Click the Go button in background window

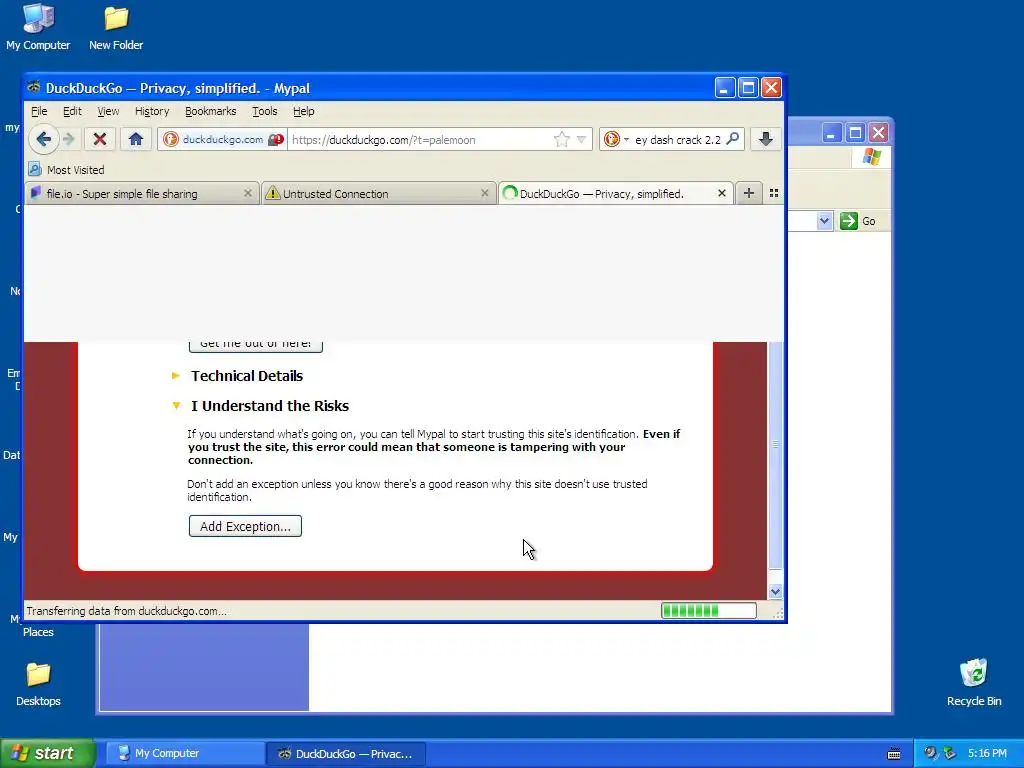[x=858, y=221]
